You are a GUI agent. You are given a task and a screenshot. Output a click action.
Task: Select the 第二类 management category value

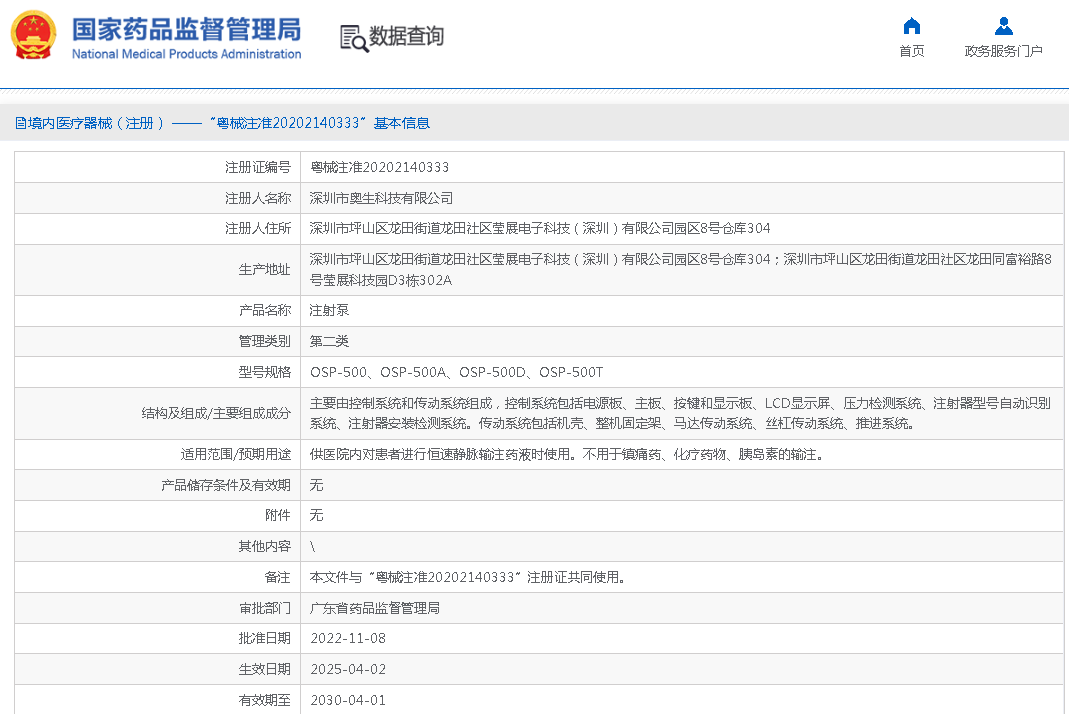(329, 341)
